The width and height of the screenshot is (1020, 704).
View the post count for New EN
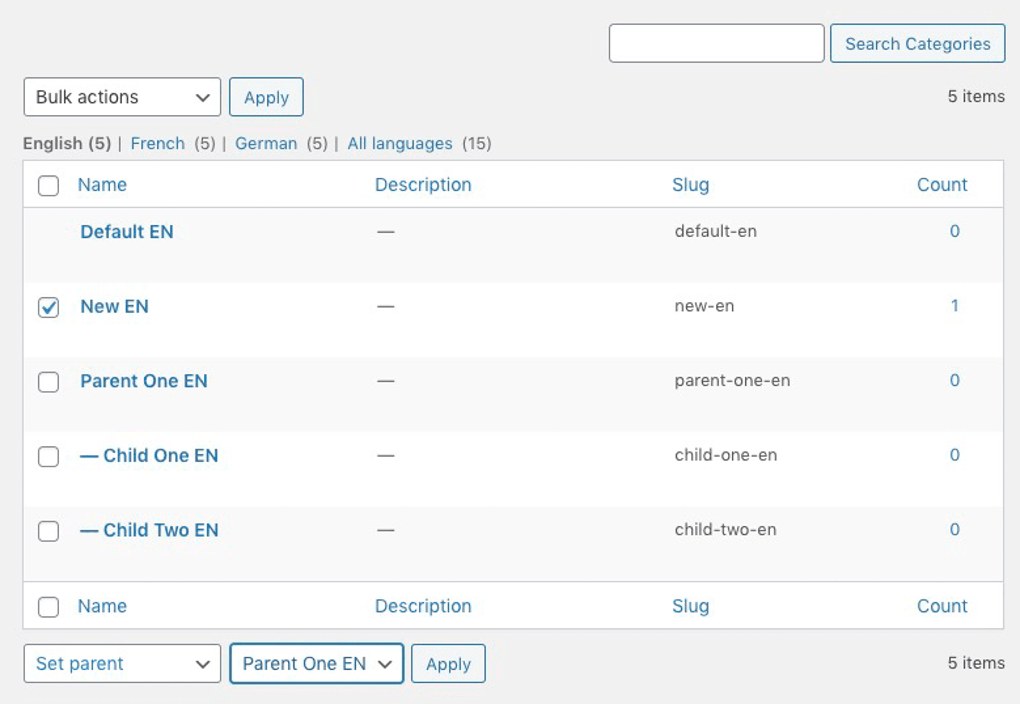click(954, 306)
